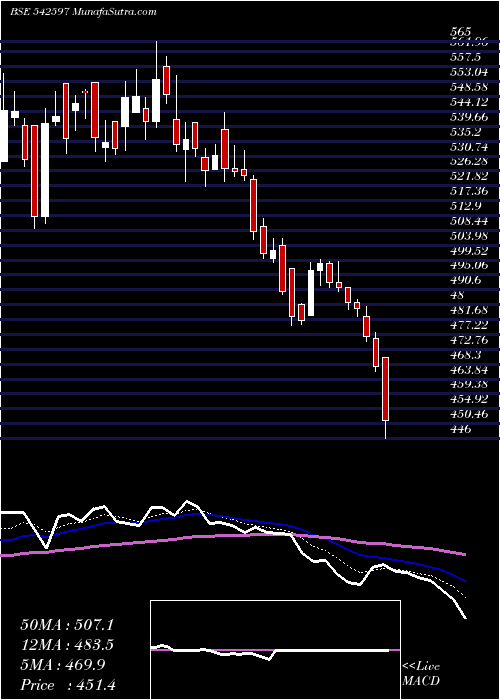
Task: Click the <<Live MACD label
Action: click(421, 674)
